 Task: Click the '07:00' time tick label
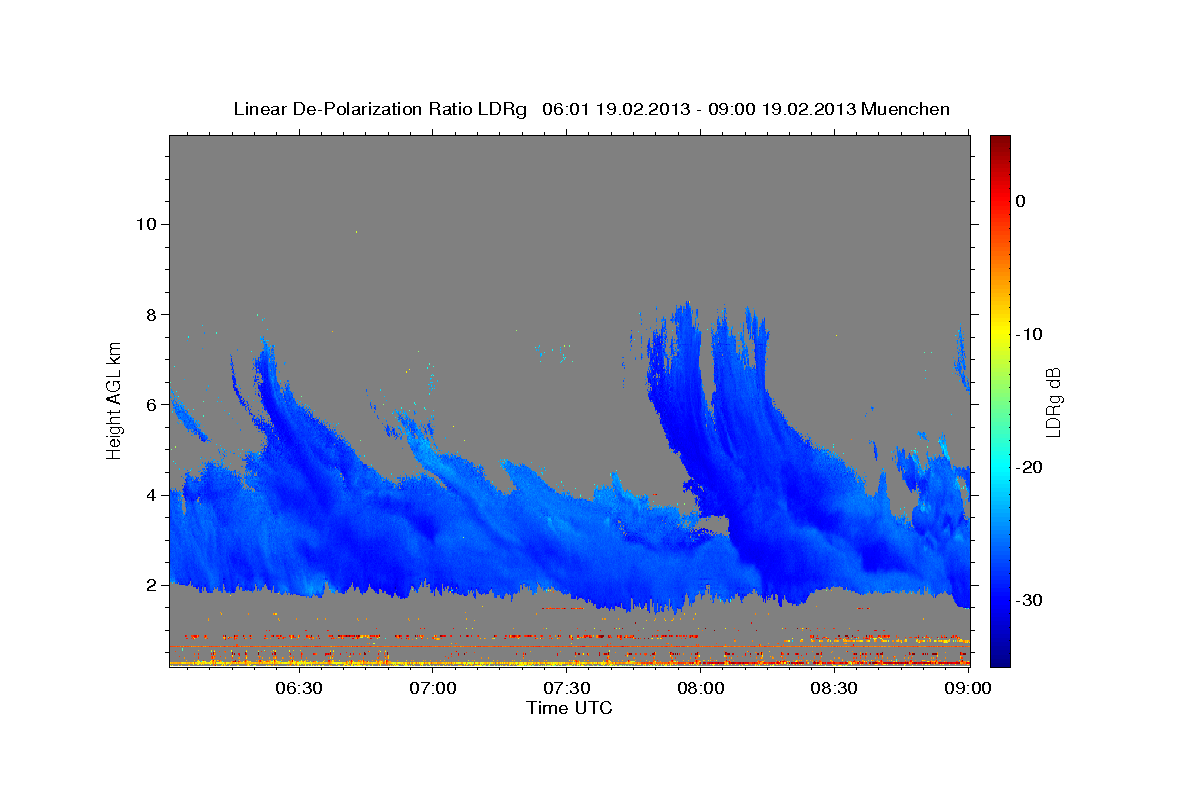point(434,689)
